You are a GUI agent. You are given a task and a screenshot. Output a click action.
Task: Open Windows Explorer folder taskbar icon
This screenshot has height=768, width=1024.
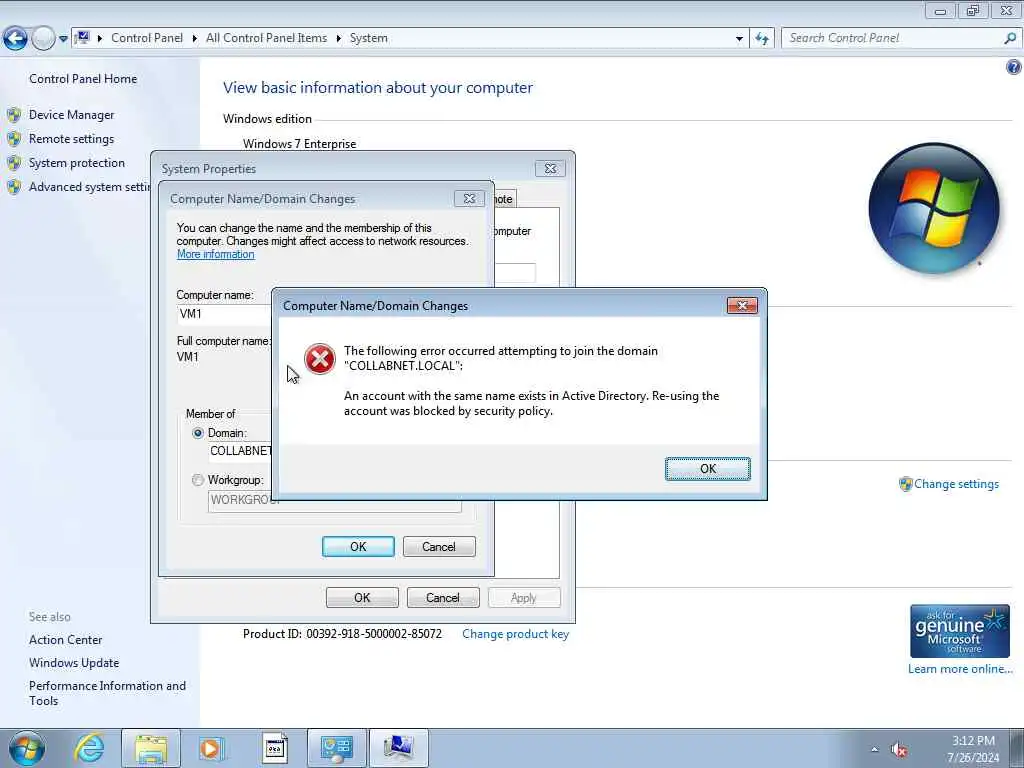tap(151, 748)
